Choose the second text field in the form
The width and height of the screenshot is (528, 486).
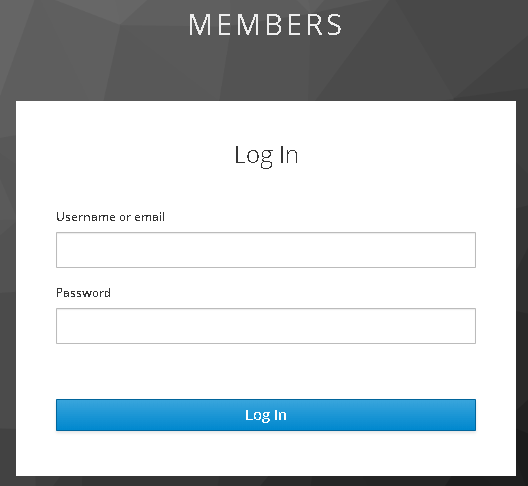pos(266,326)
